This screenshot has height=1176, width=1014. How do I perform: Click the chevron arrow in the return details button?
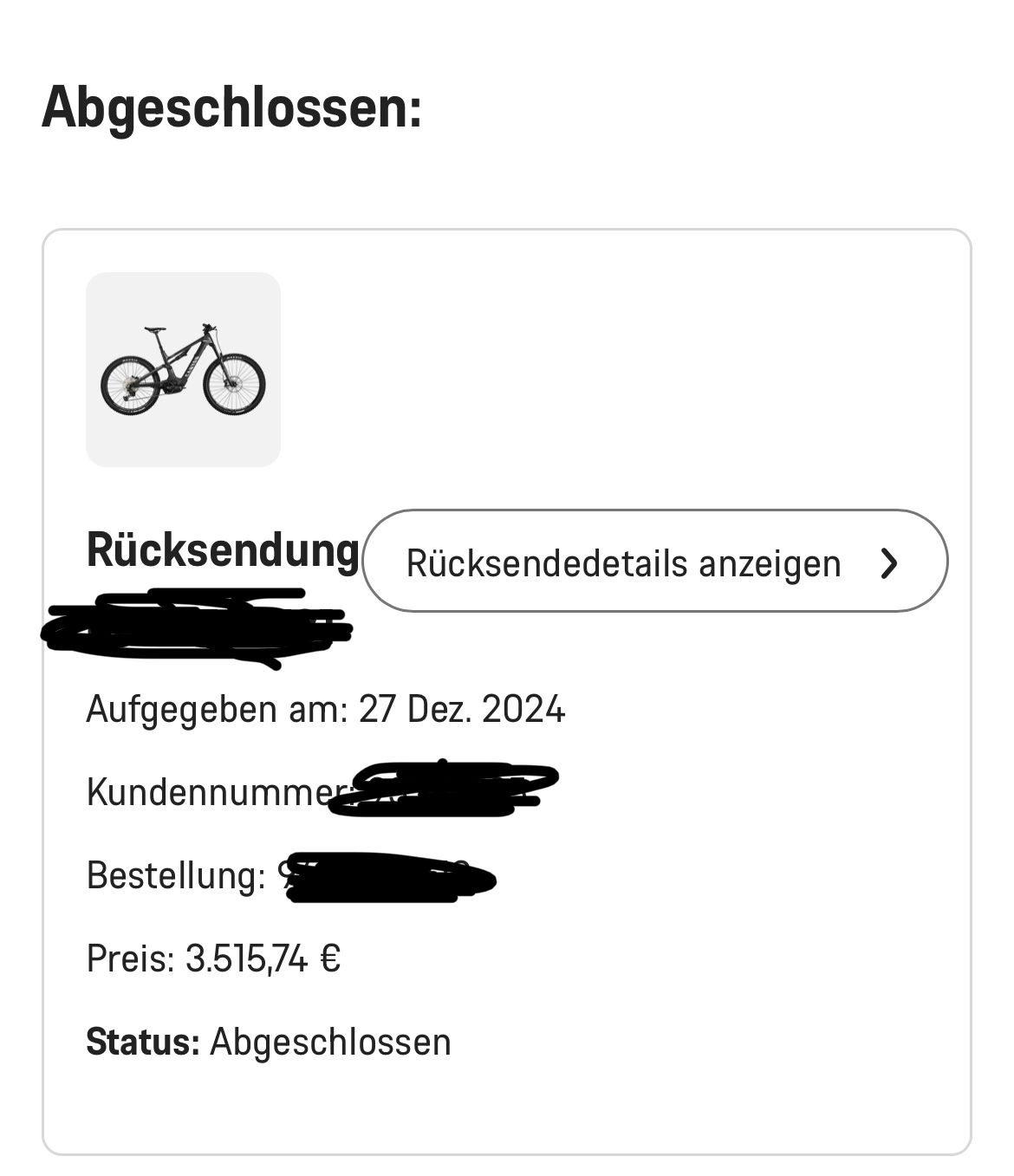888,563
